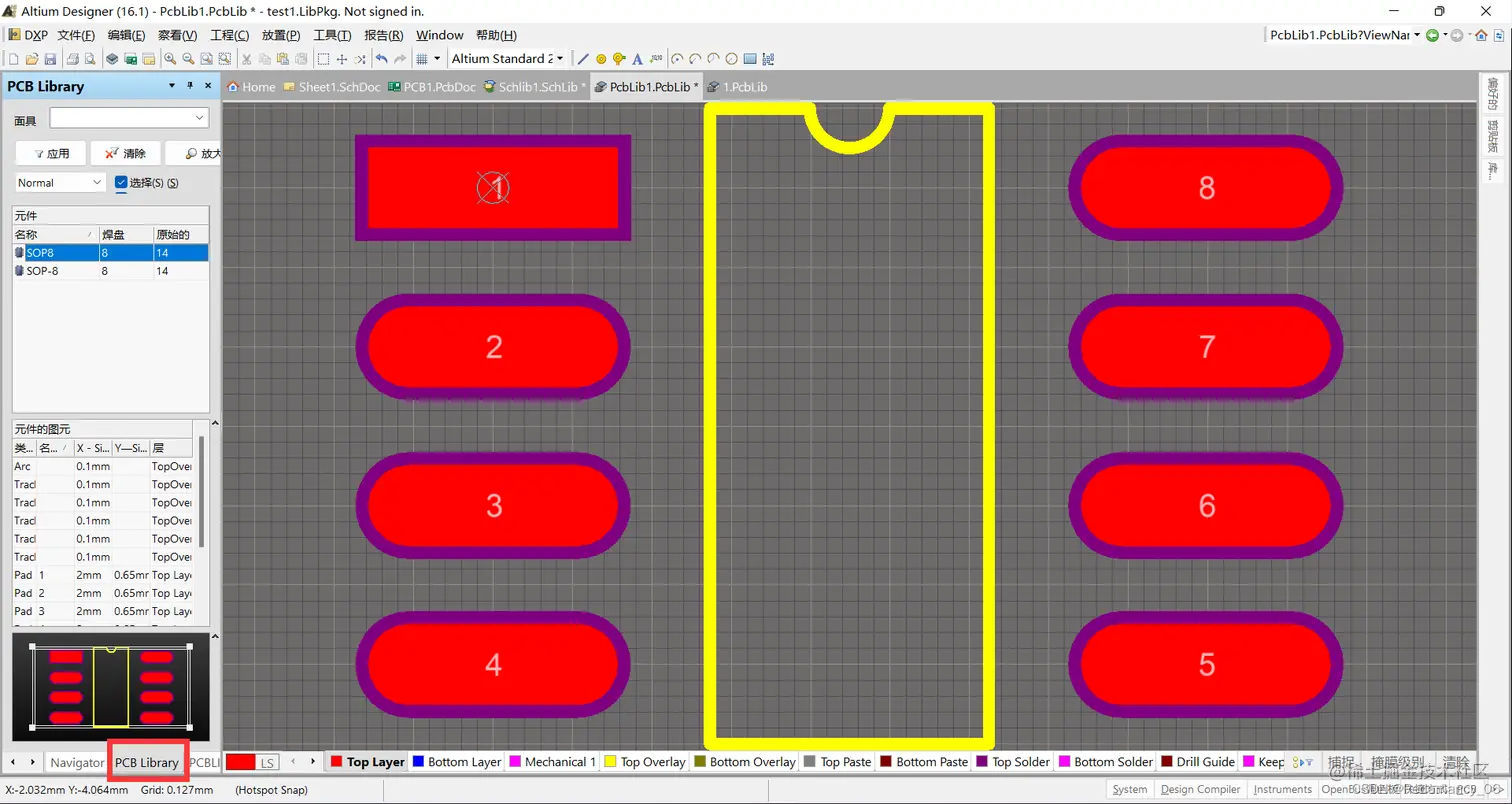Pin the PCB Library panel
Image resolution: width=1512 pixels, height=804 pixels.
tap(190, 86)
